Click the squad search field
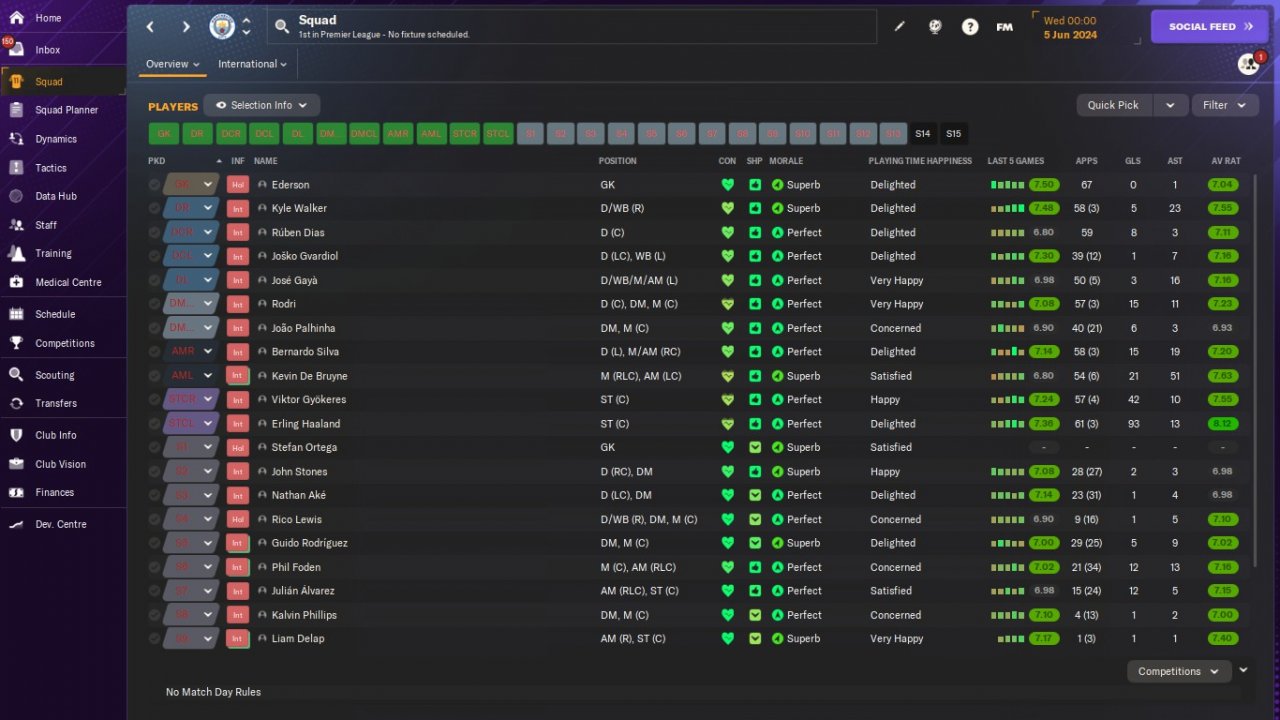1280x720 pixels. tap(572, 27)
